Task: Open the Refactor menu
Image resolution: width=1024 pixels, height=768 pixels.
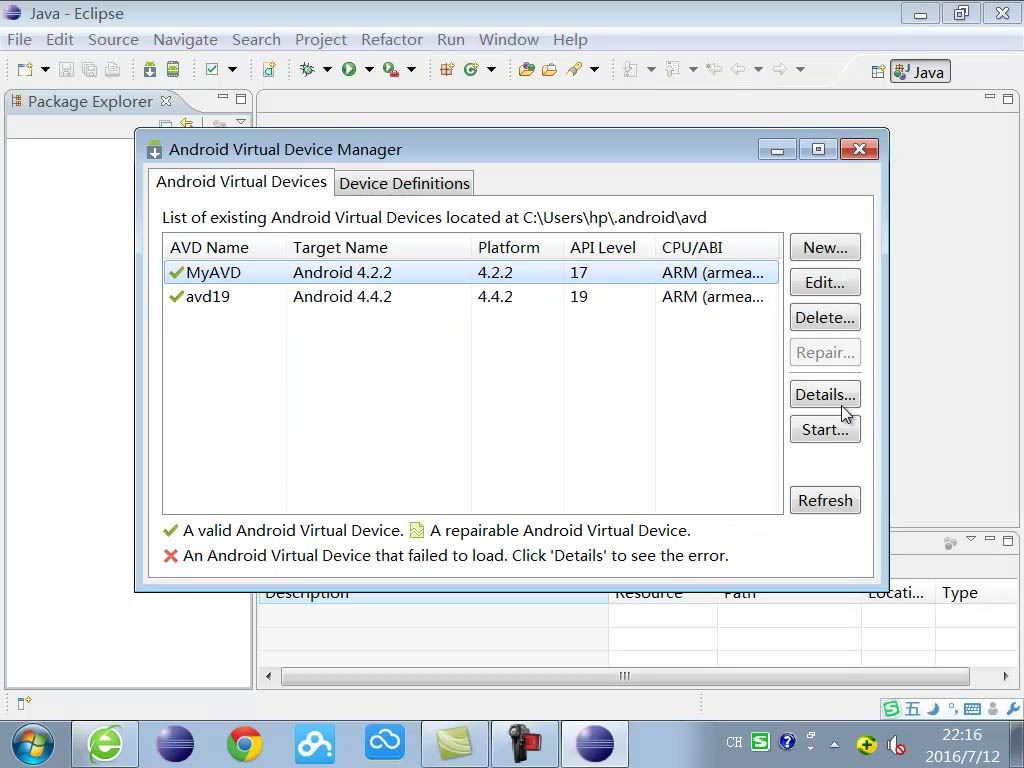Action: (392, 40)
